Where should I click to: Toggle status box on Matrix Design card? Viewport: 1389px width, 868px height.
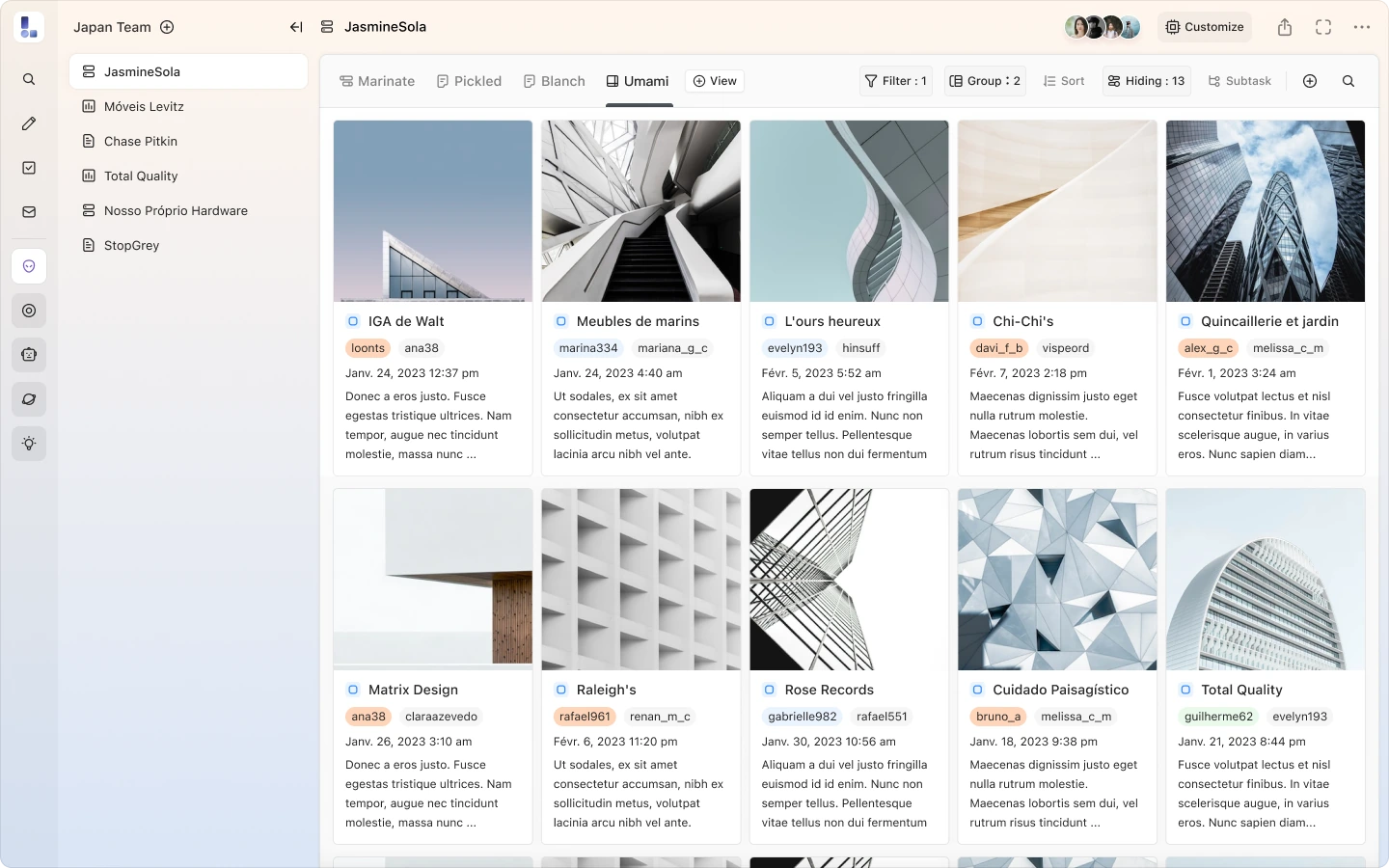click(x=353, y=690)
